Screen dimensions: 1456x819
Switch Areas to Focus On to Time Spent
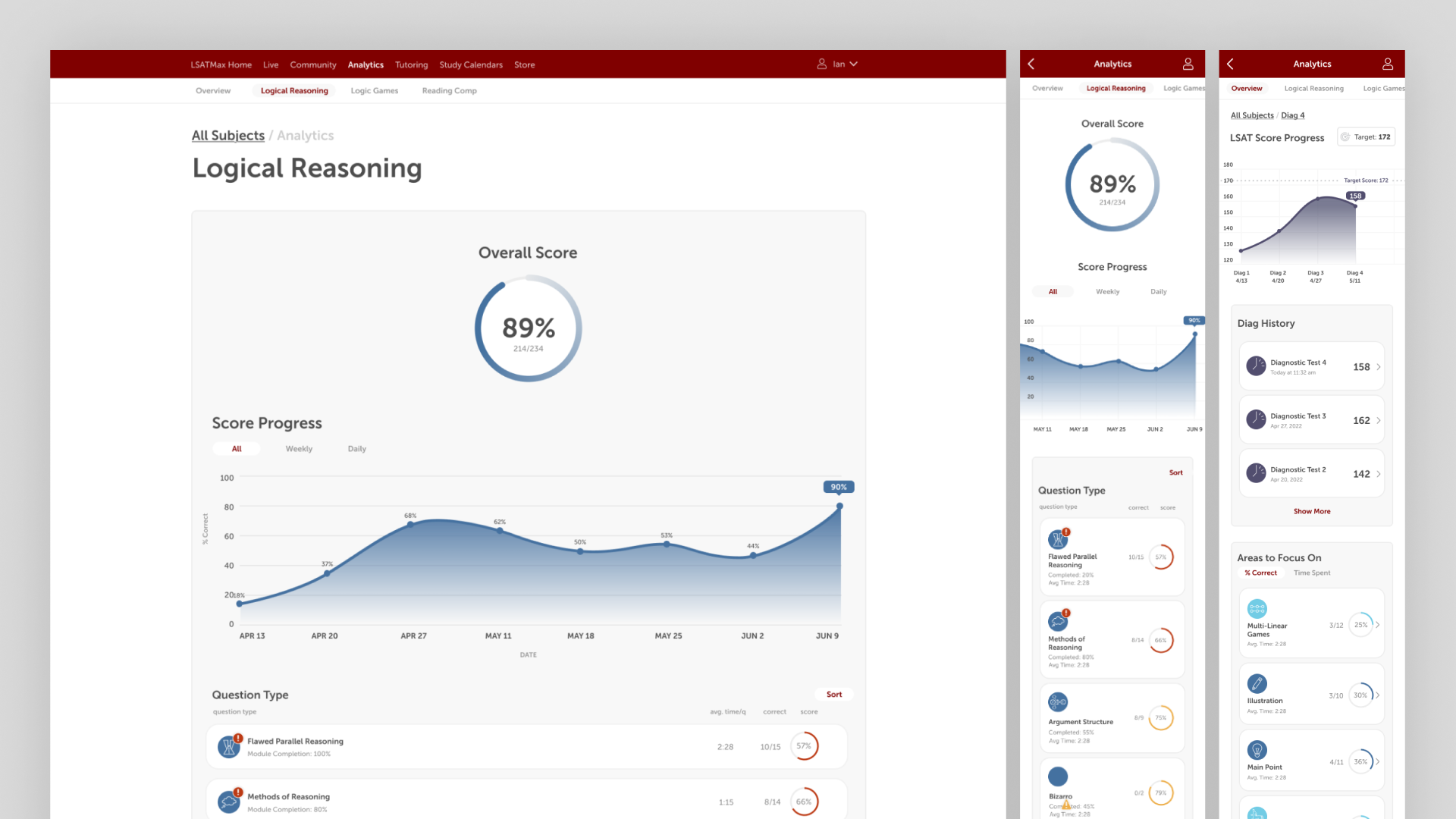tap(1312, 573)
